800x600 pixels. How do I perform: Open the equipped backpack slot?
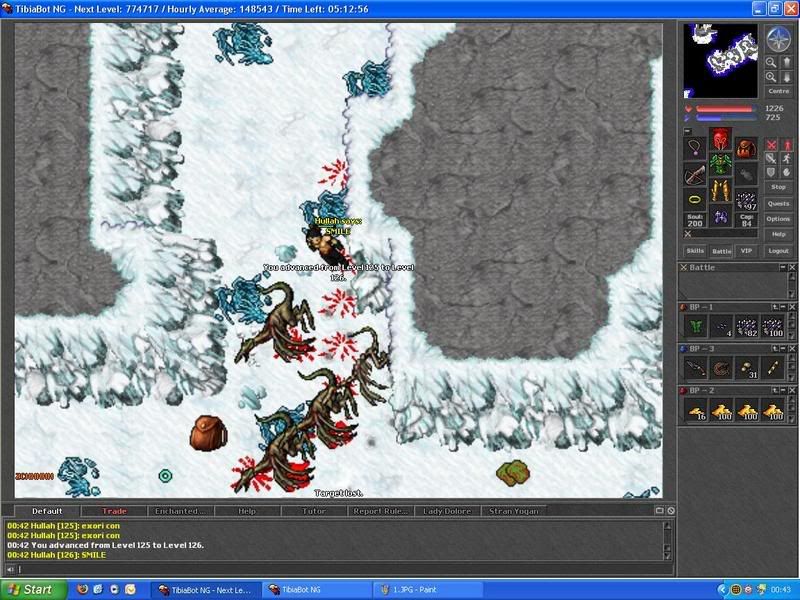746,148
